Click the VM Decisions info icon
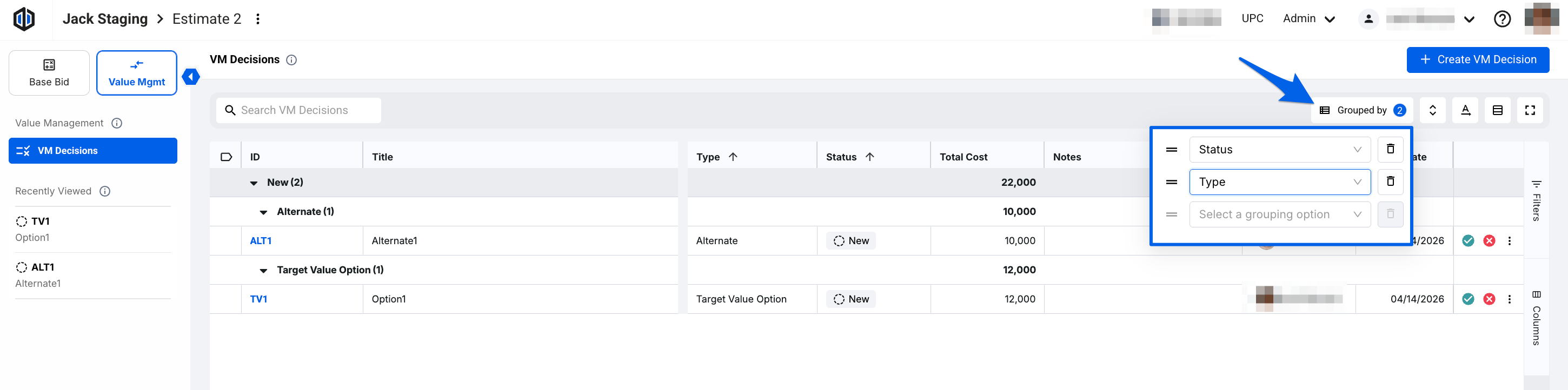The height and width of the screenshot is (390, 1568). 291,59
